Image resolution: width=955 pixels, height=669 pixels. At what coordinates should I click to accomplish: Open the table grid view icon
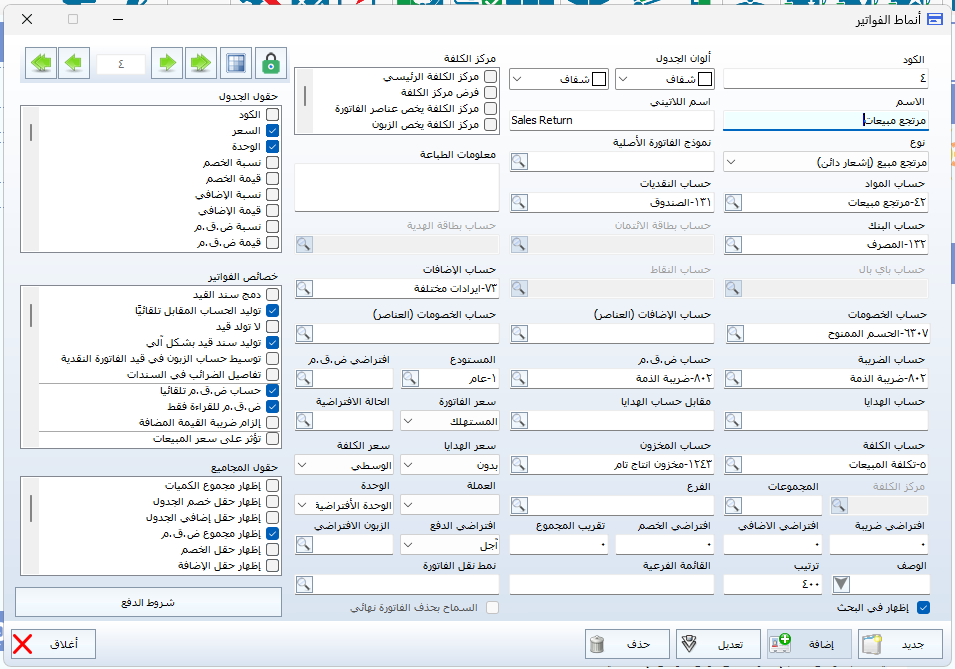[236, 63]
